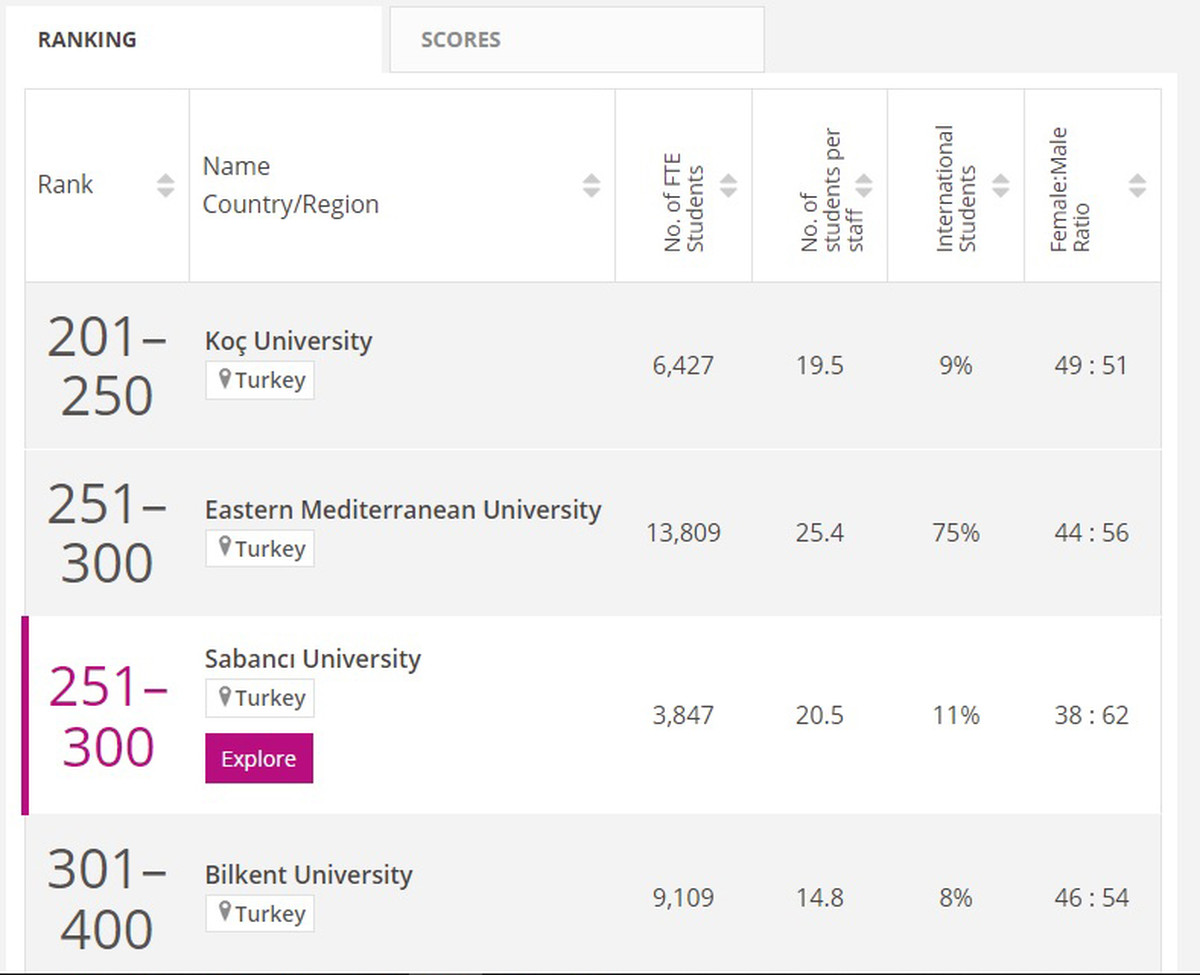Click the 201–250 rank range for Koç University

[106, 365]
